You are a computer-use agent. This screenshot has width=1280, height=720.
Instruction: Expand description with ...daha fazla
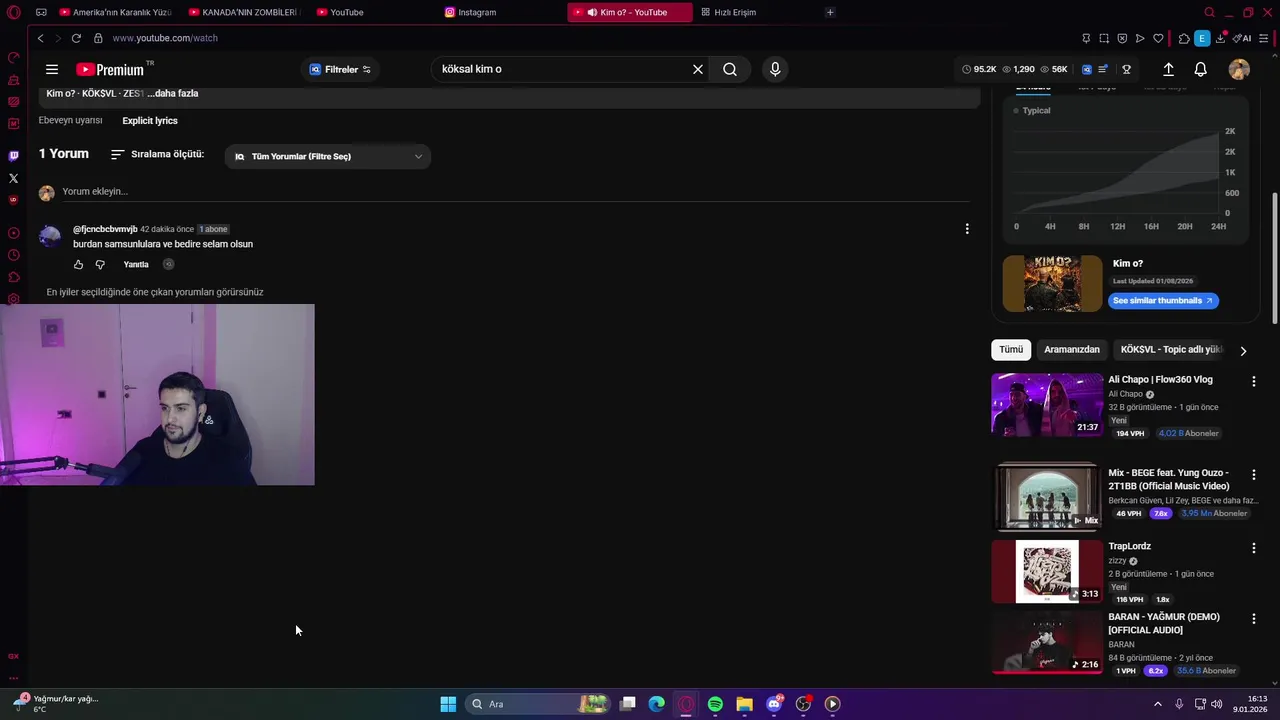pyautogui.click(x=172, y=93)
